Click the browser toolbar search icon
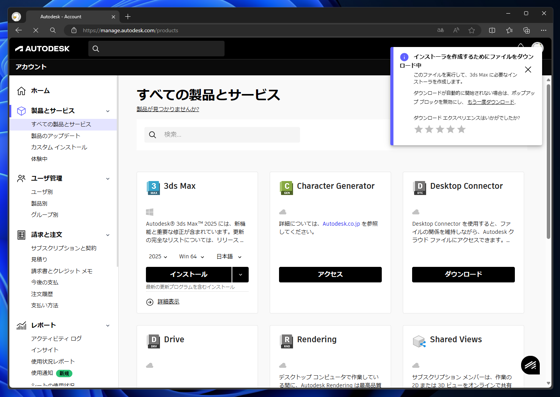This screenshot has height=397, width=560. click(53, 30)
